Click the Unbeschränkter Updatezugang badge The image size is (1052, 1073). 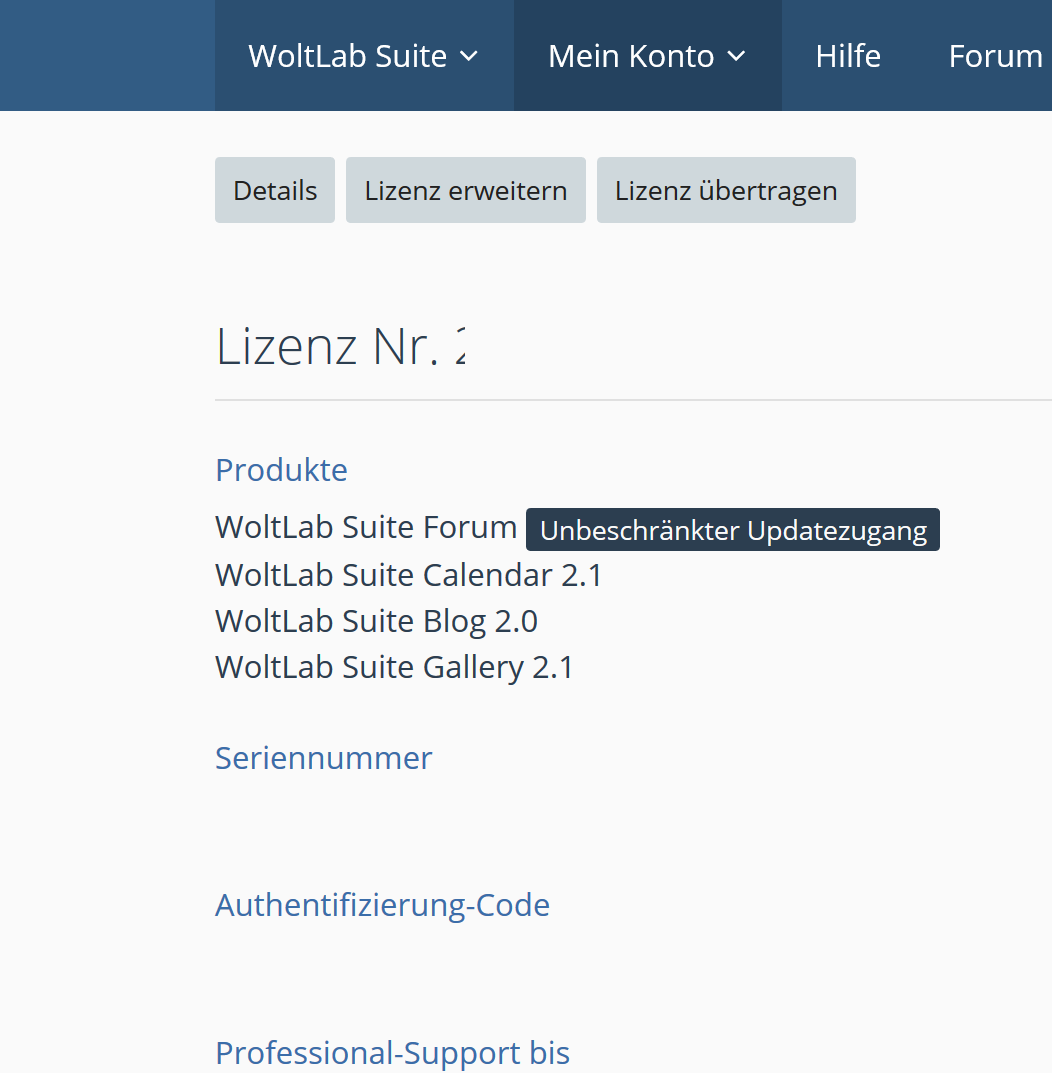(x=733, y=530)
